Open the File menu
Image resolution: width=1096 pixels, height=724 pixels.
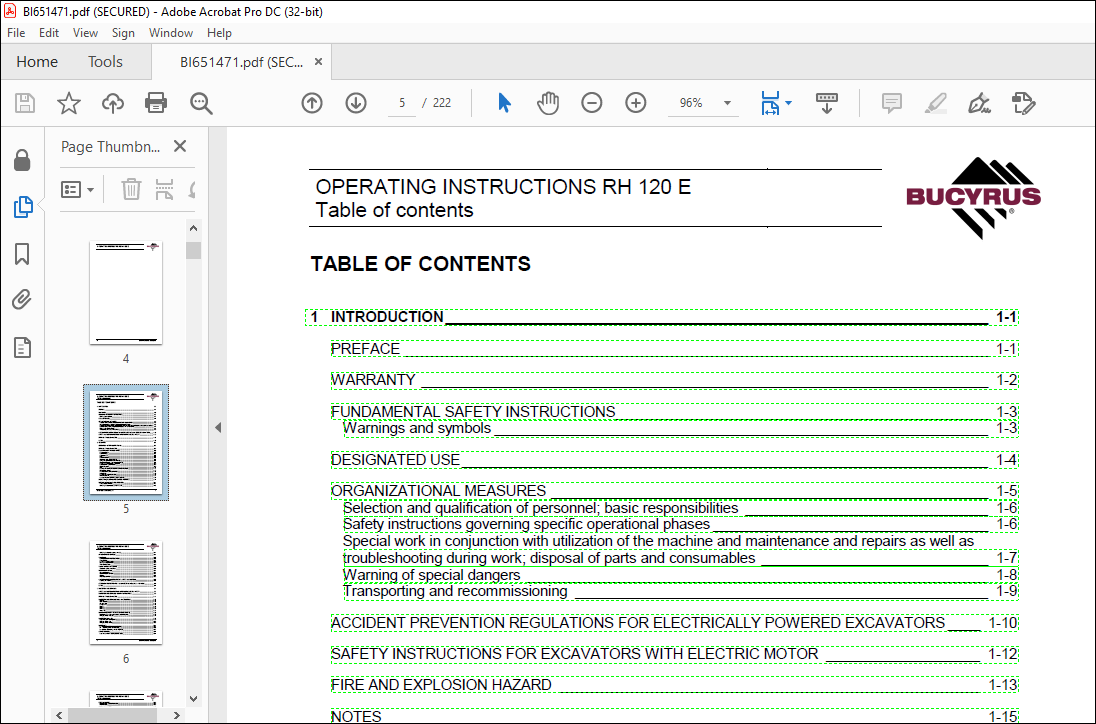pos(16,33)
